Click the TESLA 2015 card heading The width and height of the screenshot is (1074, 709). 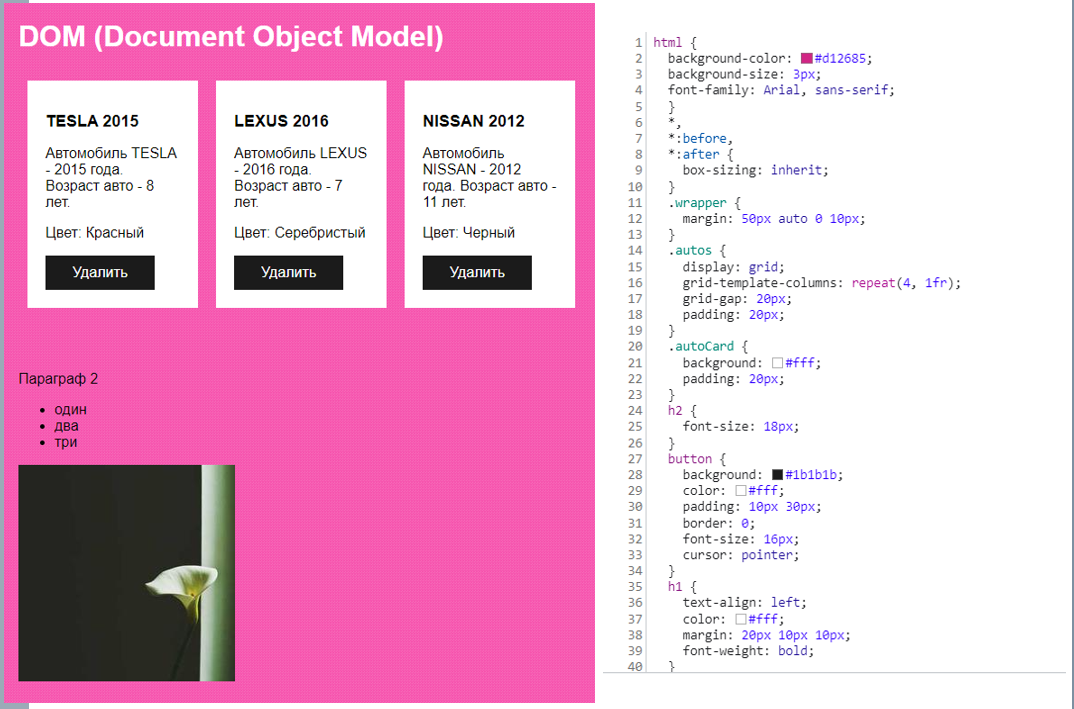[92, 121]
